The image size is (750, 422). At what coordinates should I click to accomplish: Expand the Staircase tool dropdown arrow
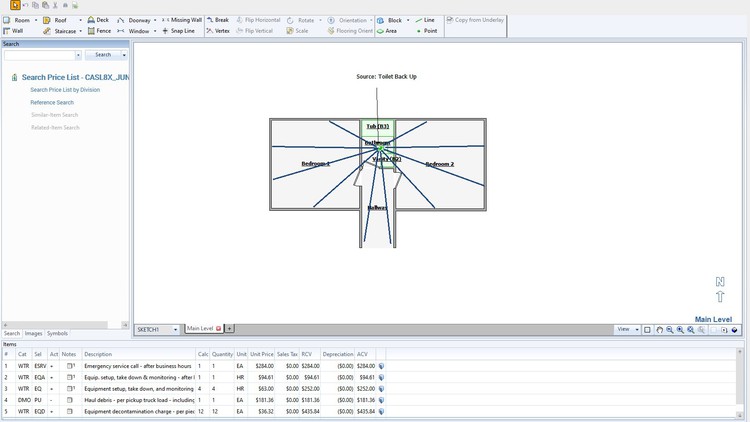(x=81, y=31)
